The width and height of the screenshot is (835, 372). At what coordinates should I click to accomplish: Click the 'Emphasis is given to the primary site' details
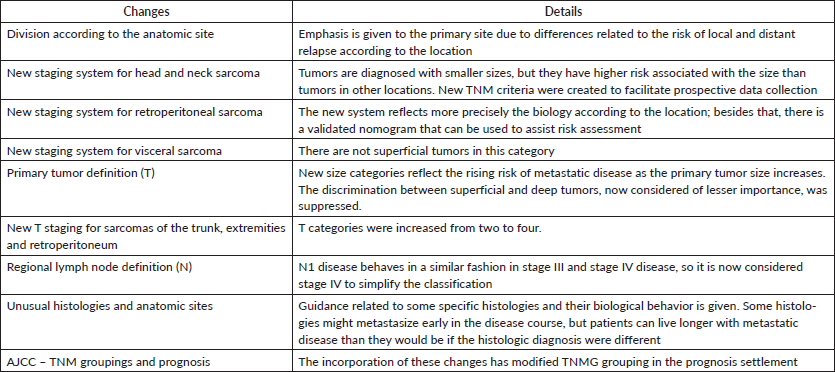[563, 43]
